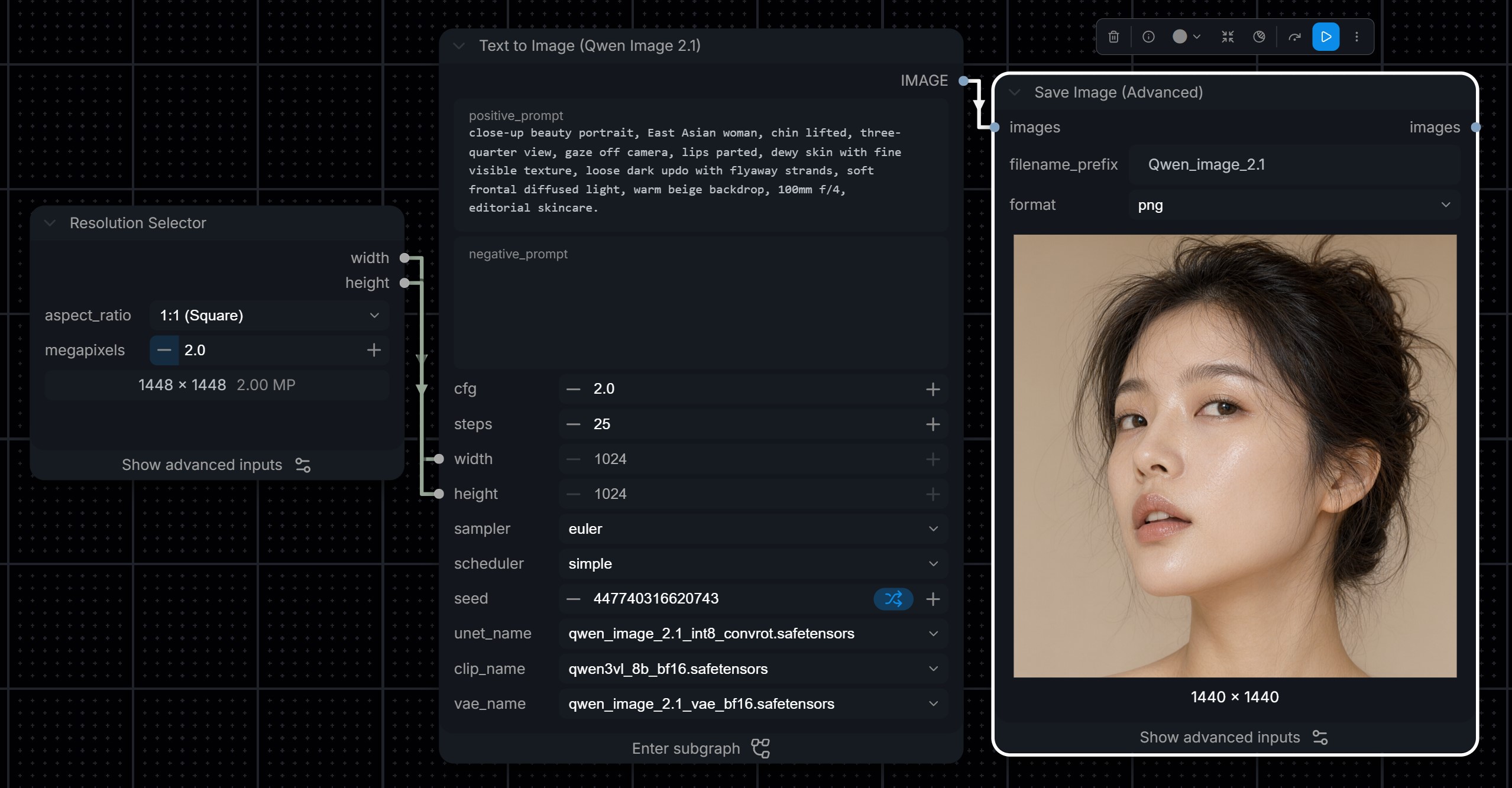Collapse the Save Image (Advanced) node
The height and width of the screenshot is (788, 1512).
[x=1015, y=92]
